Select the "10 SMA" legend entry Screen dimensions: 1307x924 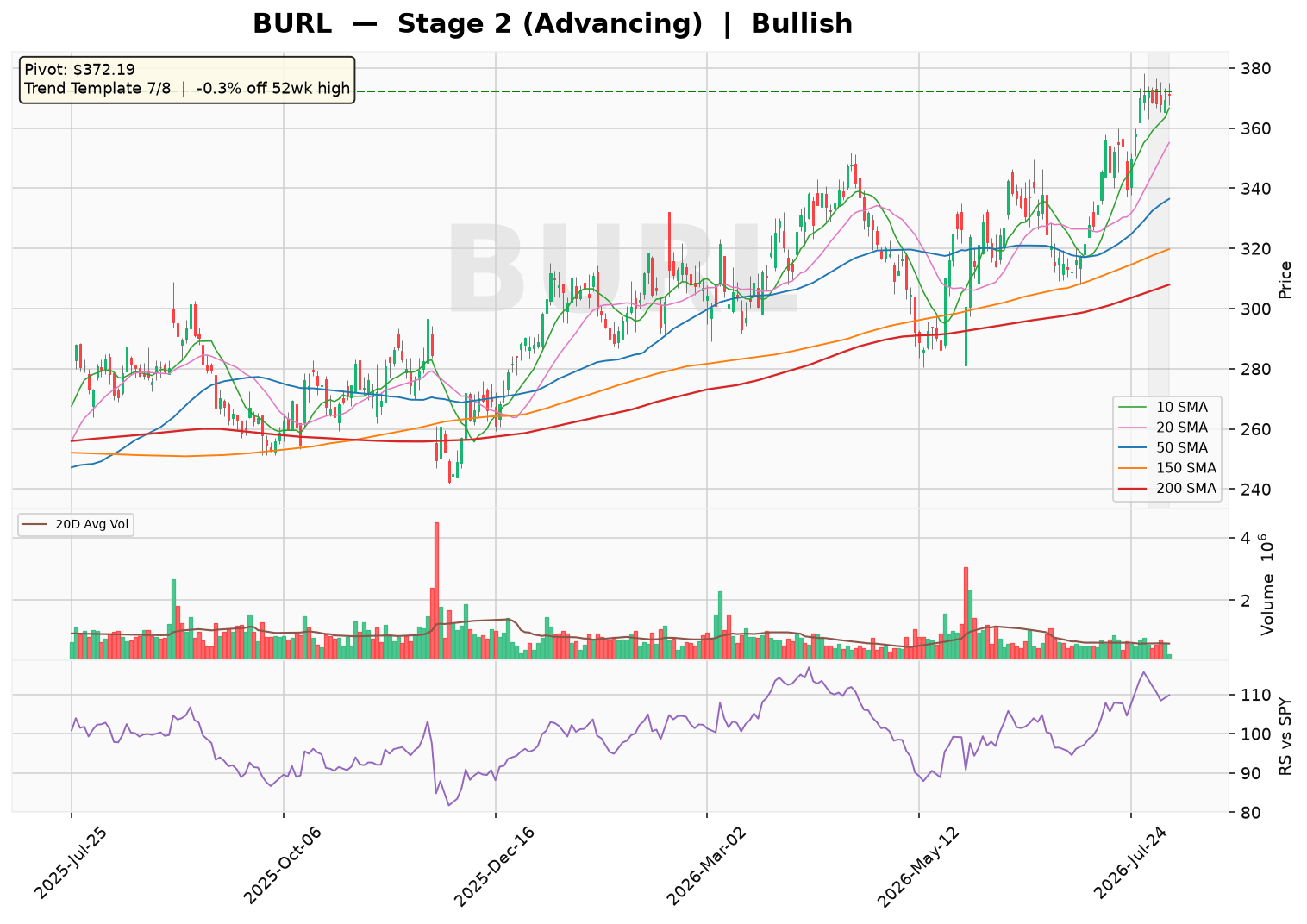[1166, 407]
